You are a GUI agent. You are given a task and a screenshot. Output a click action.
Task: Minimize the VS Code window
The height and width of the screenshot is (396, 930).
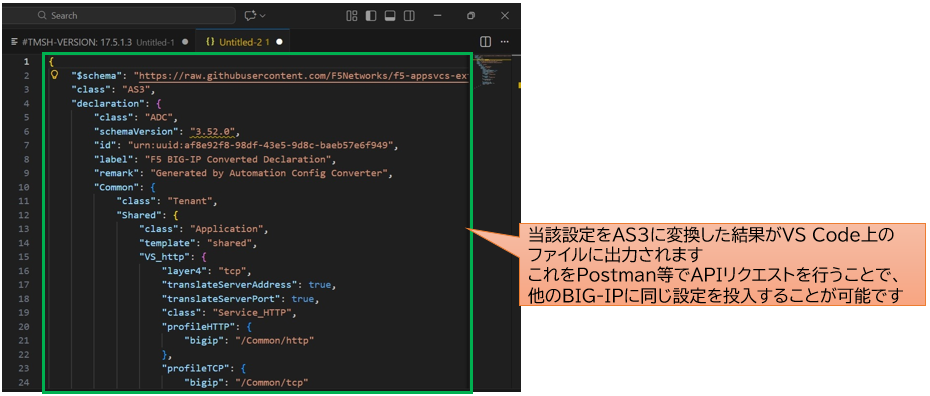coord(438,15)
